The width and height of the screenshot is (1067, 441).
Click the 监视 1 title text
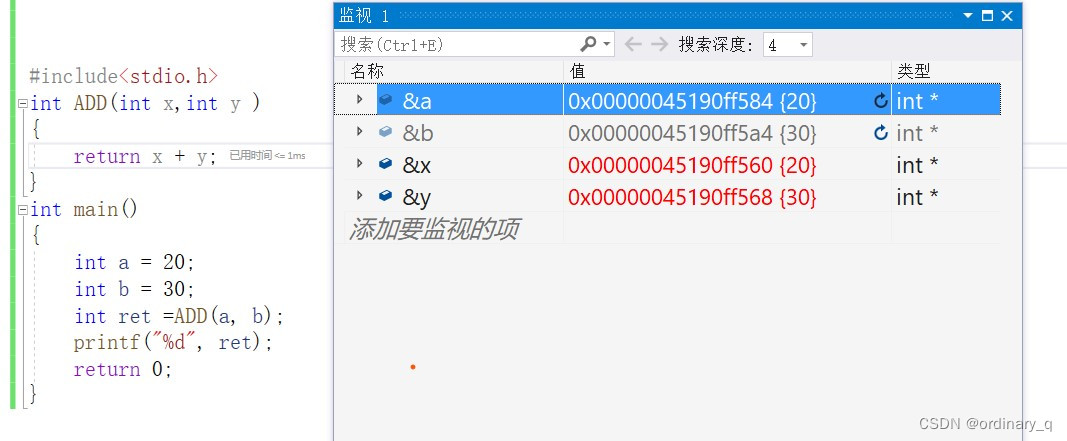click(x=364, y=16)
